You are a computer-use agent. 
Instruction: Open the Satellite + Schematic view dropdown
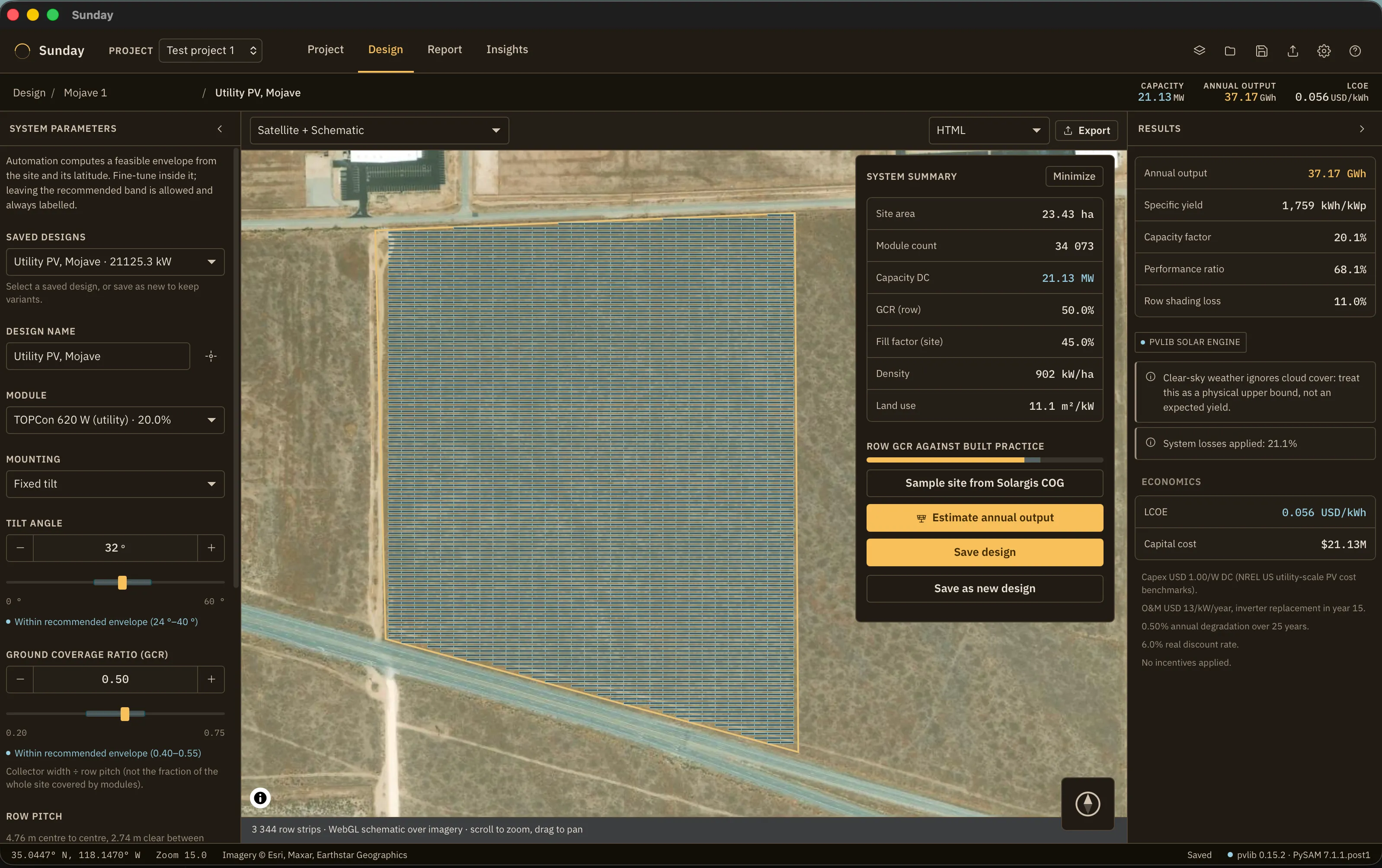(x=379, y=130)
